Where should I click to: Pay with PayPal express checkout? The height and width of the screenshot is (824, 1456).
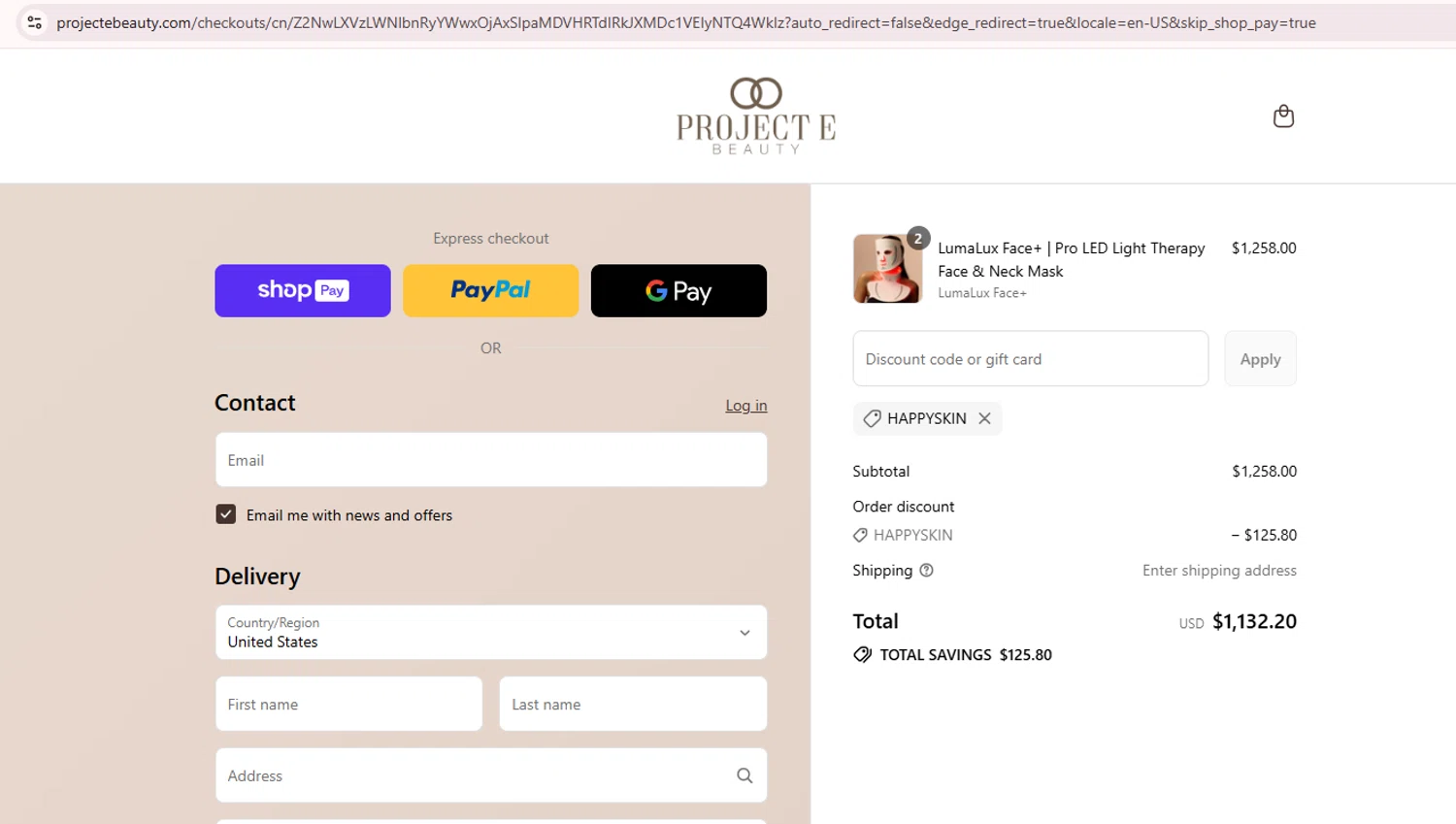tap(490, 290)
